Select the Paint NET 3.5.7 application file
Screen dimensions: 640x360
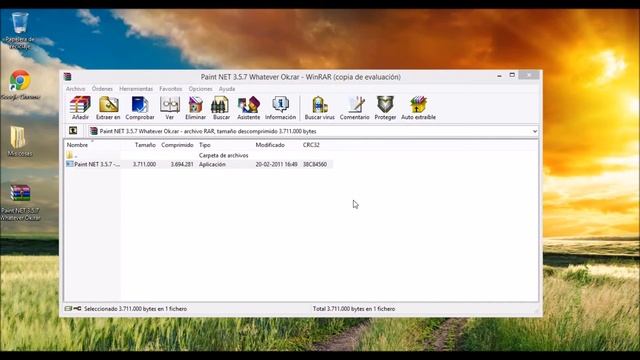pyautogui.click(x=199, y=164)
